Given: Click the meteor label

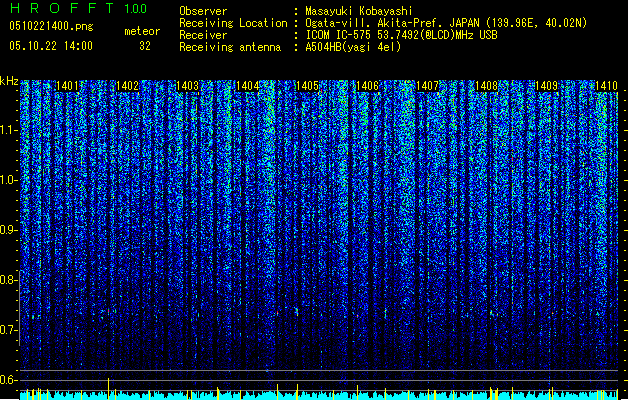Looking at the screenshot, I should tap(142, 31).
